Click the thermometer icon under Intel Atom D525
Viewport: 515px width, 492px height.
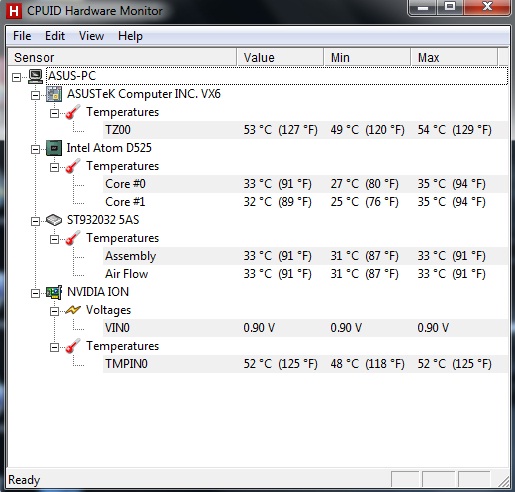(73, 166)
